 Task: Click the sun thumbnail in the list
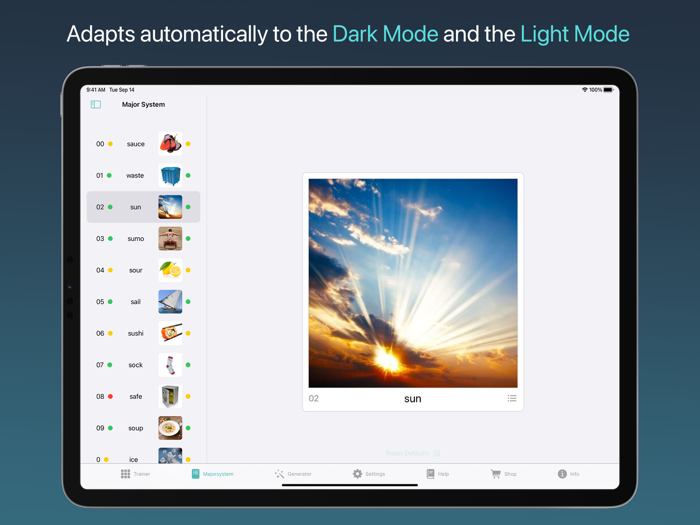[x=170, y=207]
